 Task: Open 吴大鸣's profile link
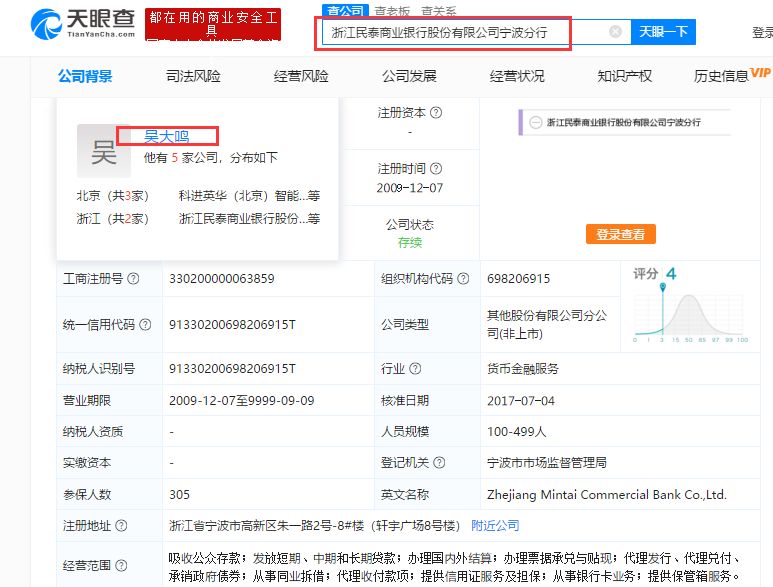[x=167, y=136]
